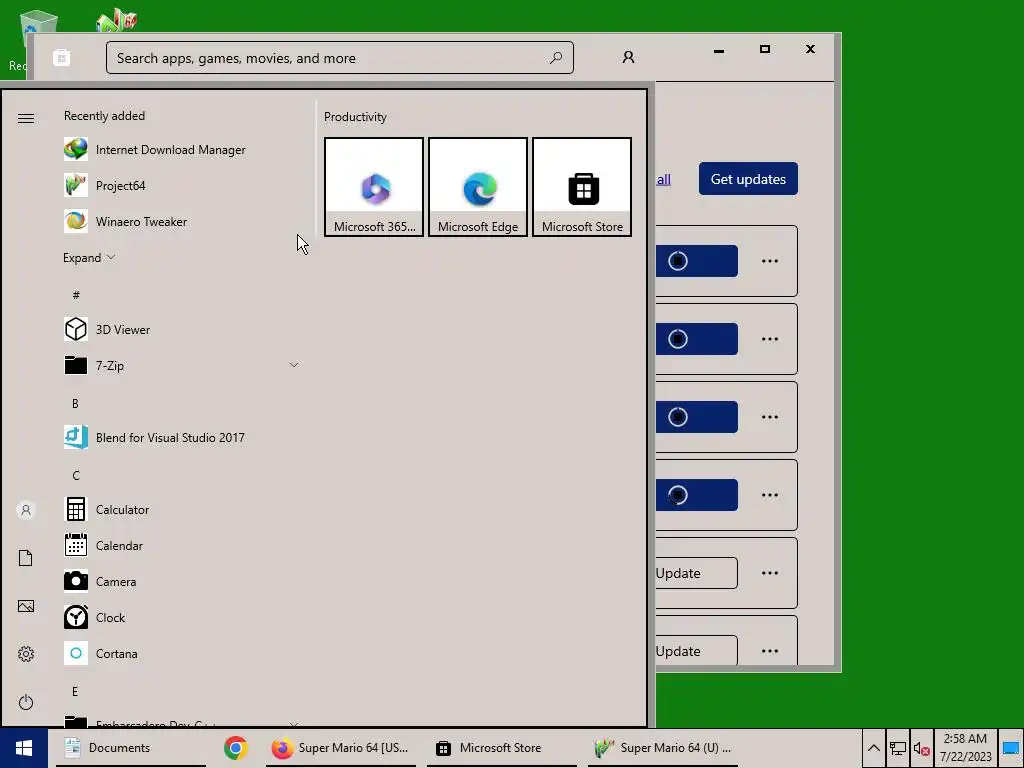Open Pictures from Start sidebar icon

coord(26,606)
